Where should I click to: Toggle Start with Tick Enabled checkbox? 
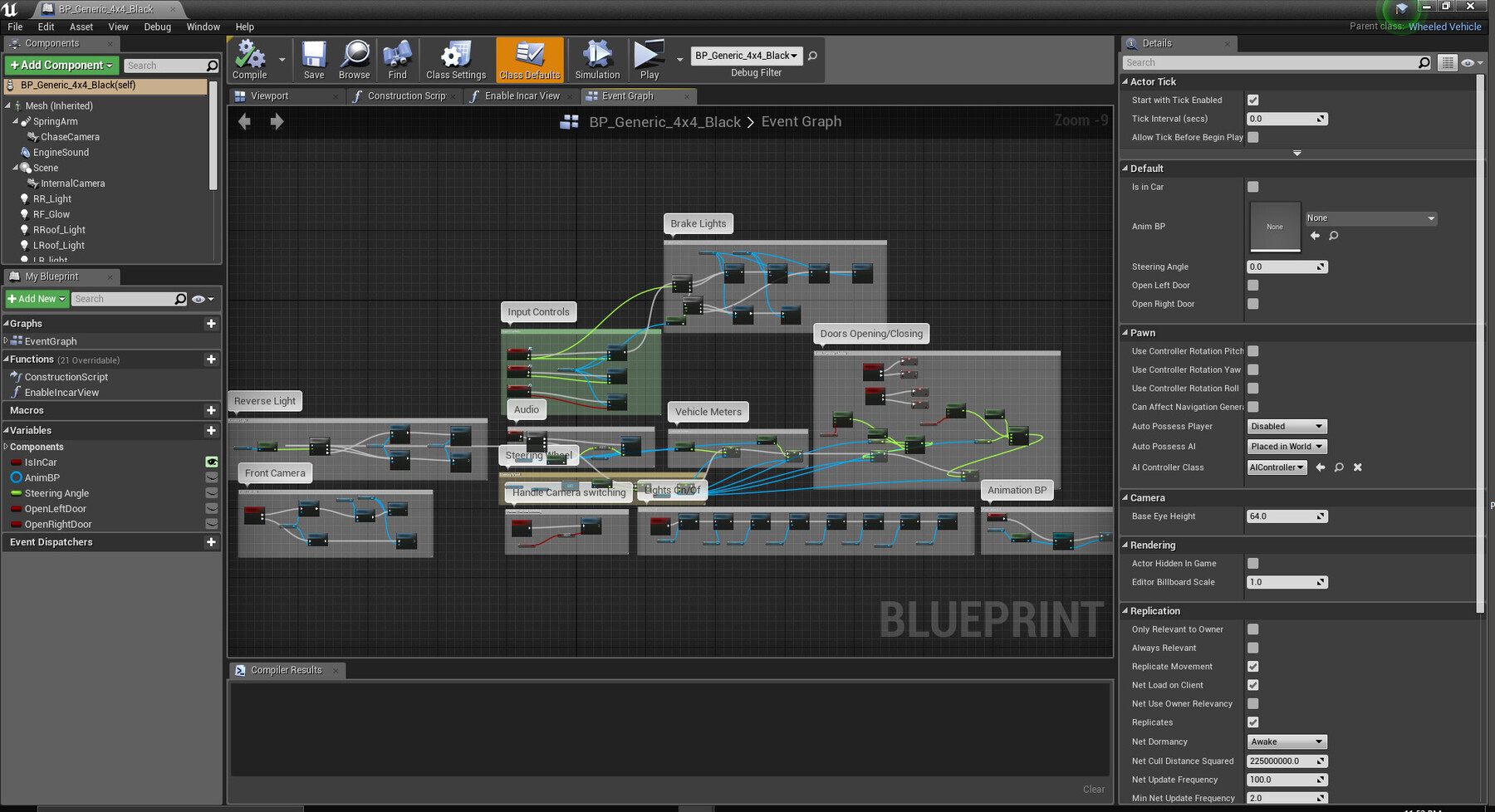pyautogui.click(x=1252, y=100)
